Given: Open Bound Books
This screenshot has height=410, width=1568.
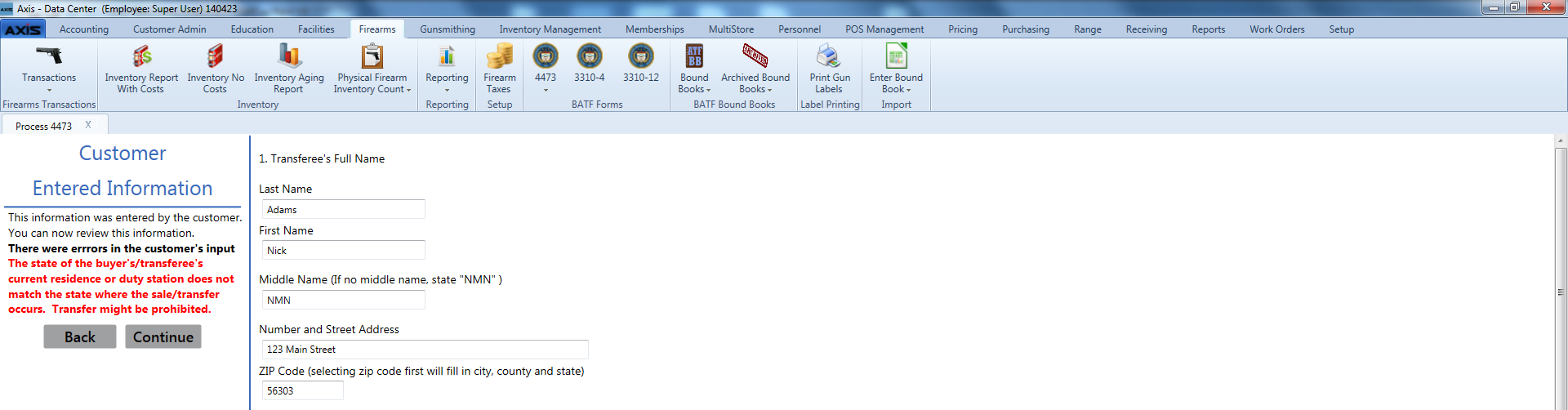Looking at the screenshot, I should pos(694,69).
